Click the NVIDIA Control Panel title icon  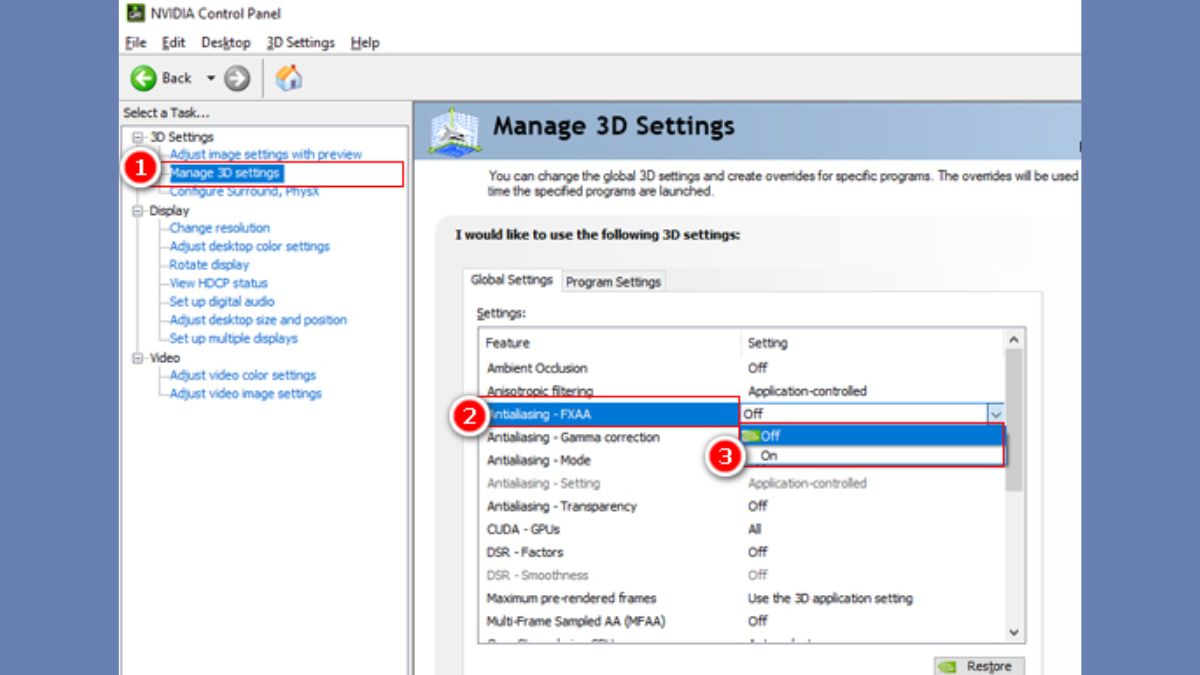[x=135, y=13]
